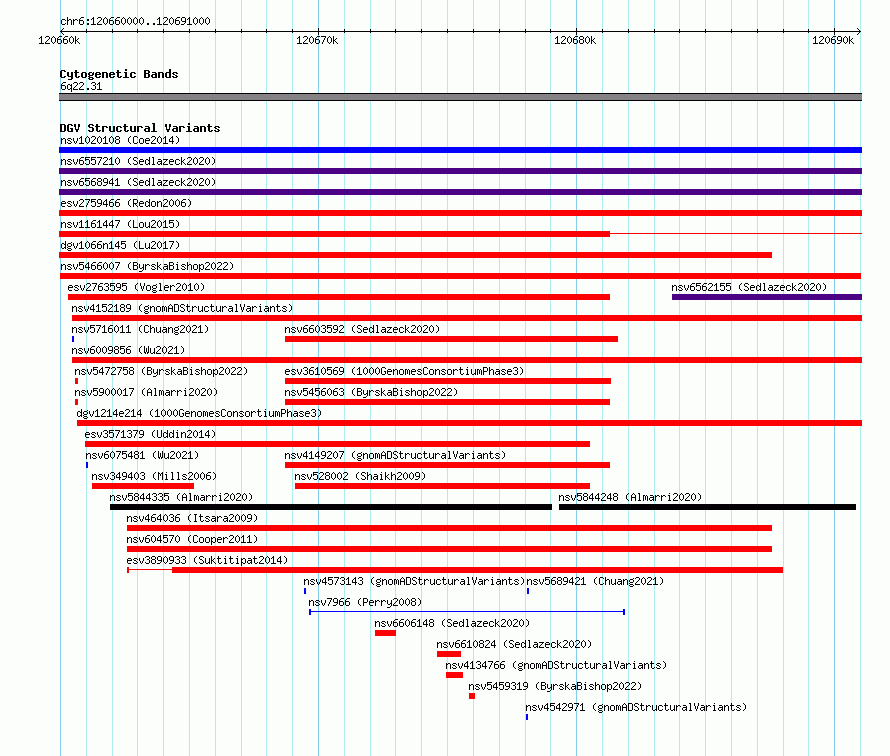The image size is (890, 756).
Task: Click nsv4134766 (gnomADStructuralVariants) label
Action: 556,665
